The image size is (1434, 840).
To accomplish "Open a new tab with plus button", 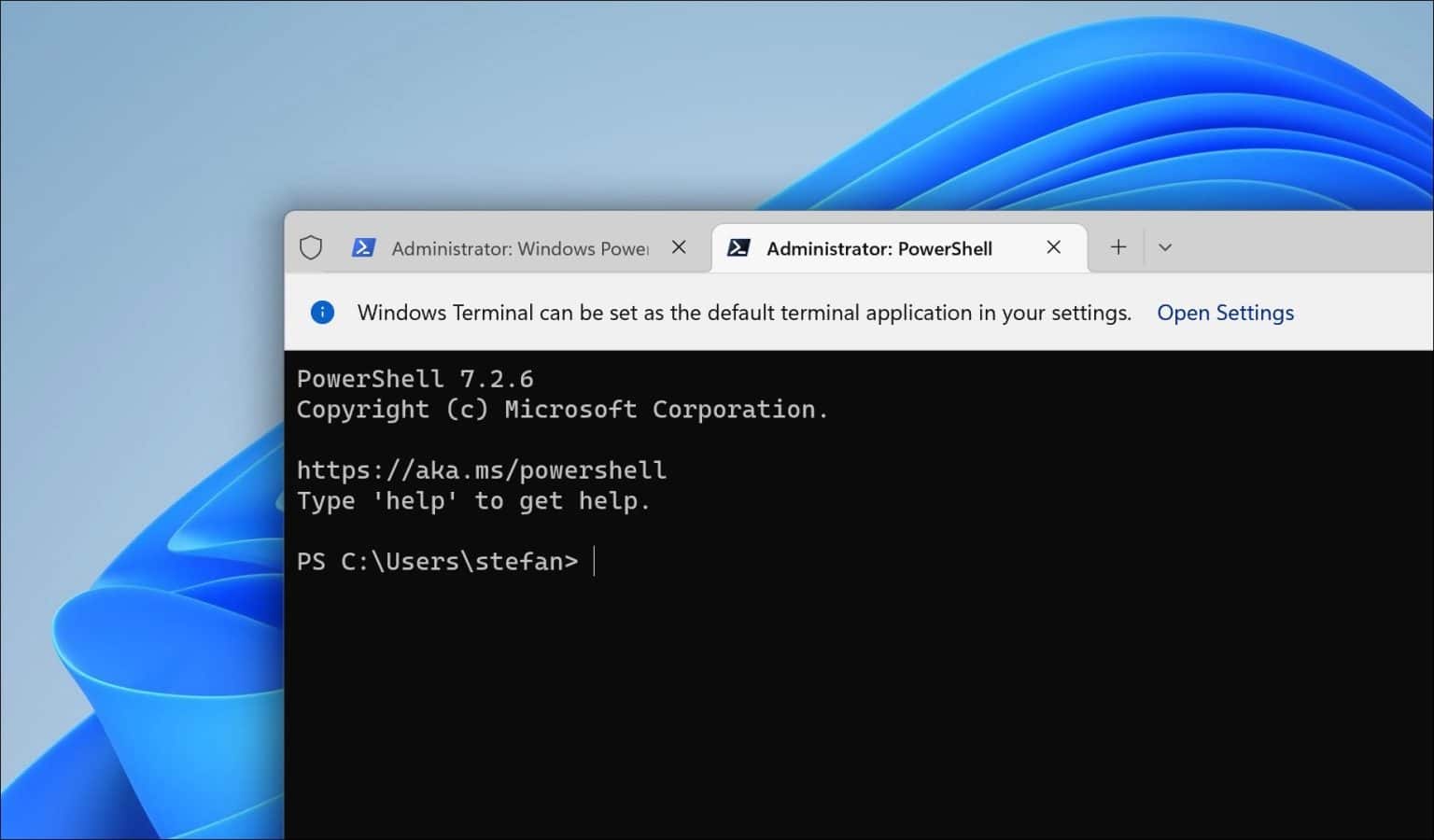I will click(1118, 247).
